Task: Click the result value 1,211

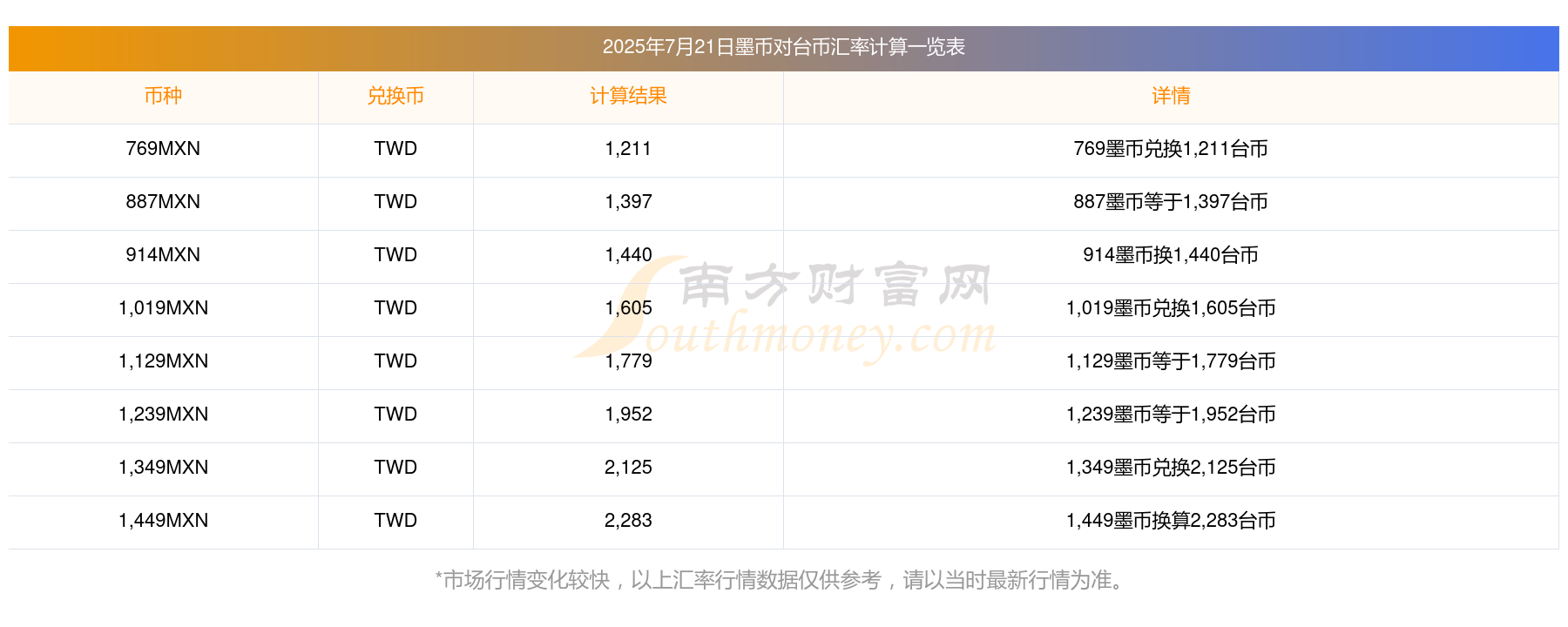Action: (x=628, y=149)
